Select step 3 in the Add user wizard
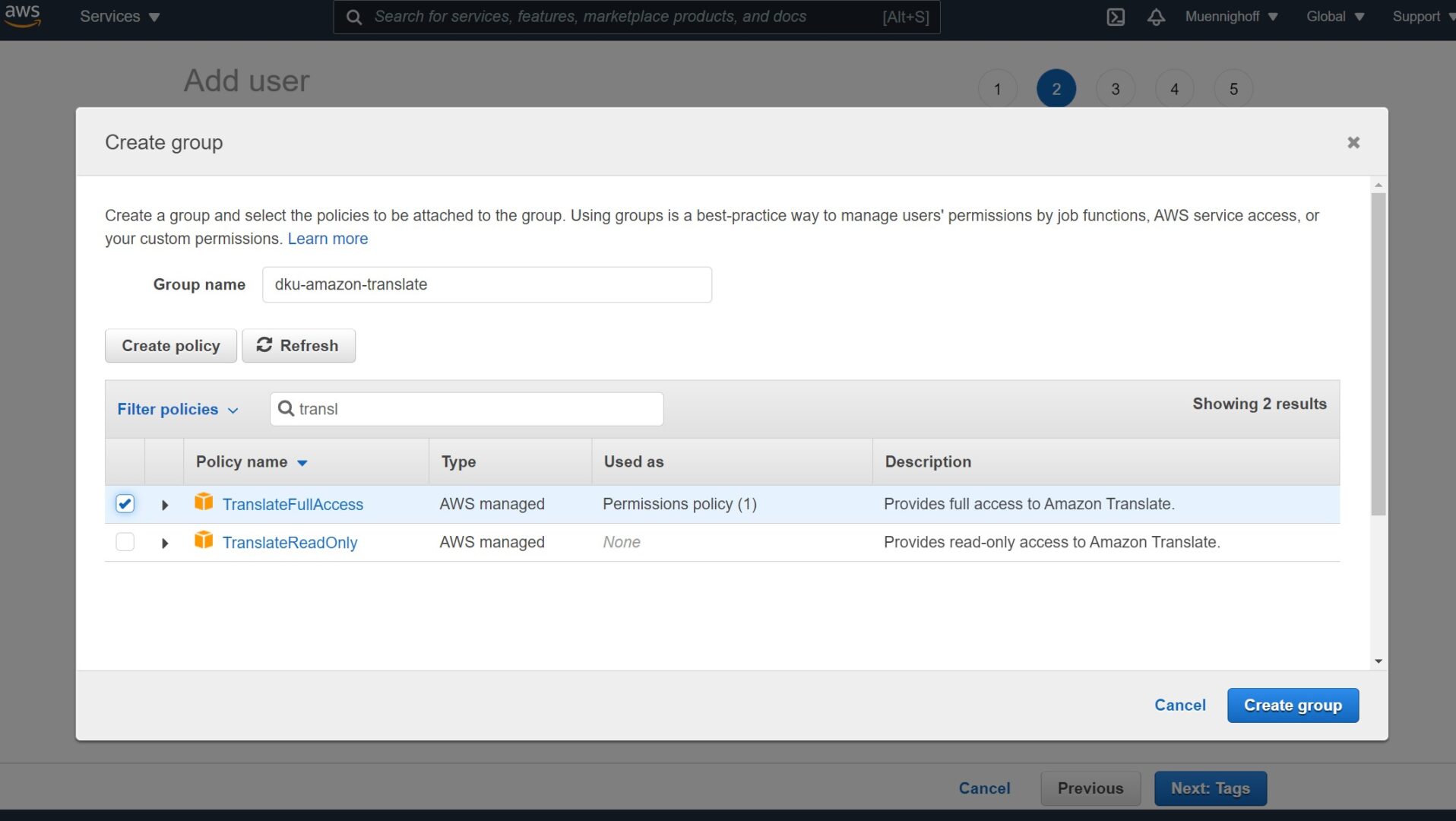Image resolution: width=1456 pixels, height=821 pixels. coord(1115,88)
